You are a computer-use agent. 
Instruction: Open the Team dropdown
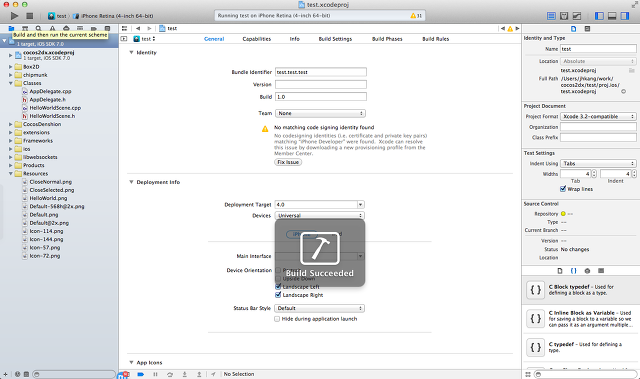tap(320, 113)
